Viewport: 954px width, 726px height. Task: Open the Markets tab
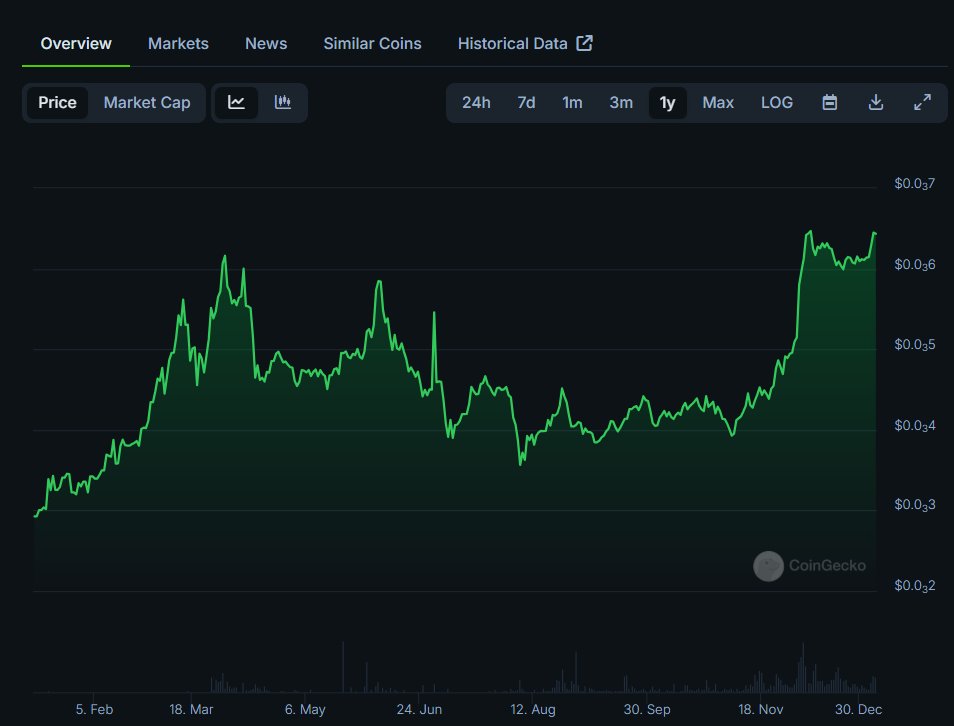(178, 43)
